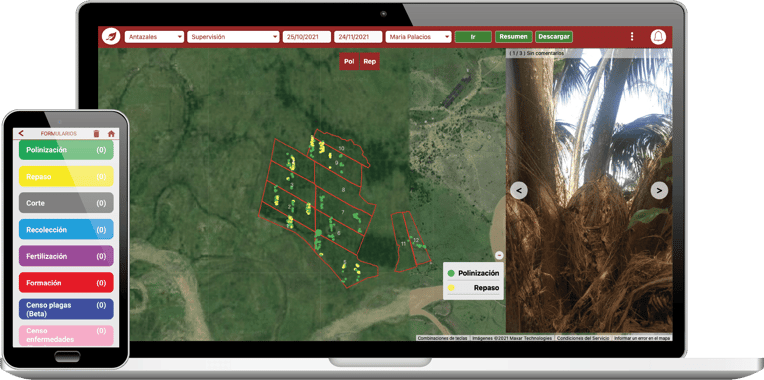Tap phone home icon
The height and width of the screenshot is (380, 764).
pos(111,133)
